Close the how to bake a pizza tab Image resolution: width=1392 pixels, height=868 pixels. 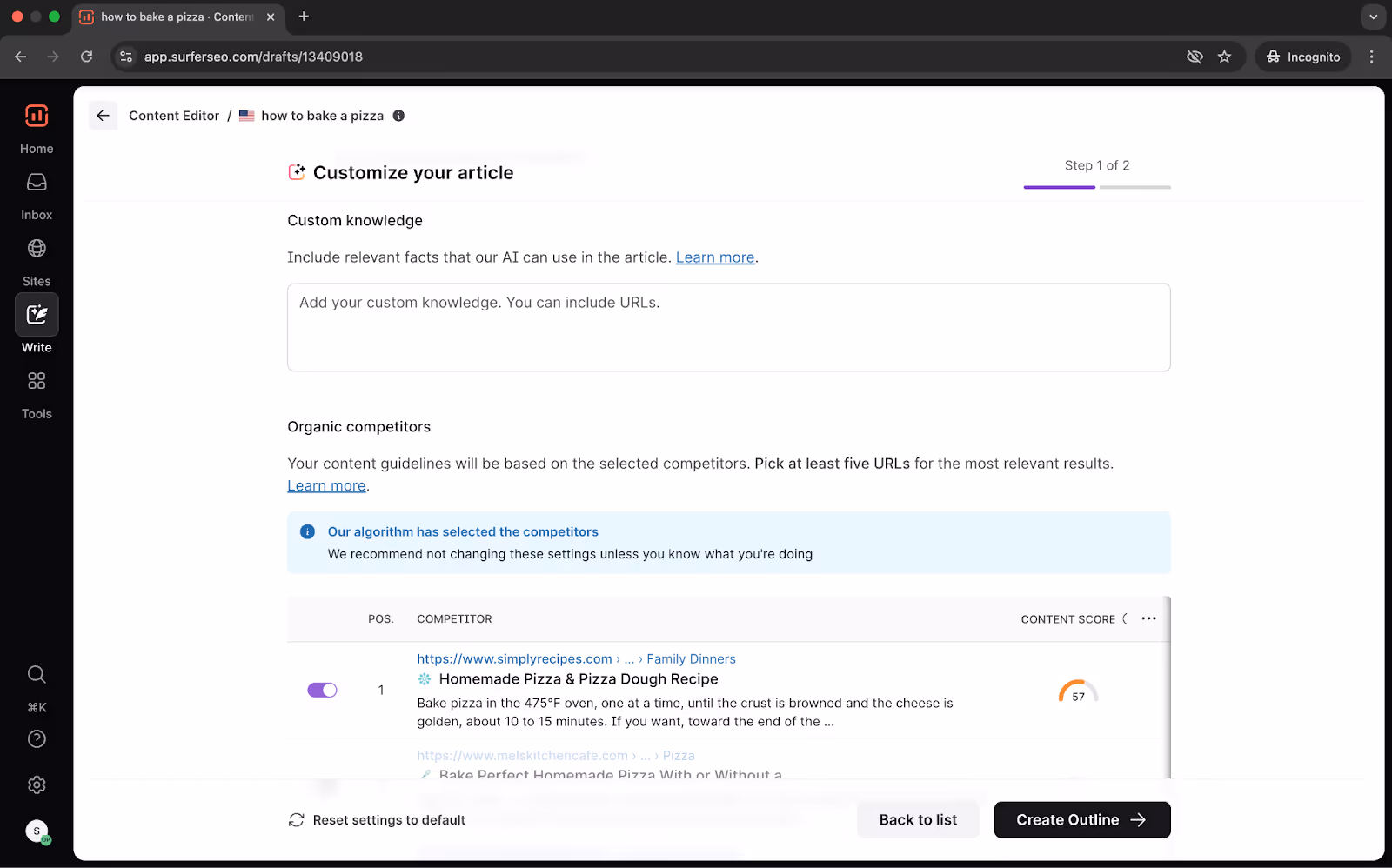271,17
